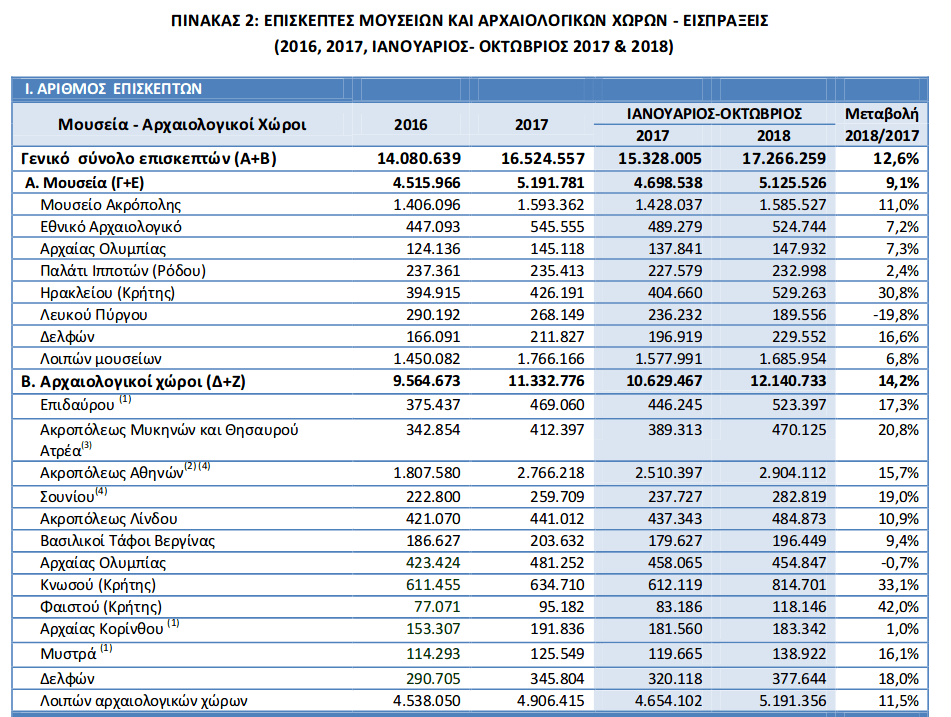Select the row label 'Β. Αρχαιολογικοί χώροι (Δ+Ζ)'
Screen dimensions: 951x717
click(133, 382)
